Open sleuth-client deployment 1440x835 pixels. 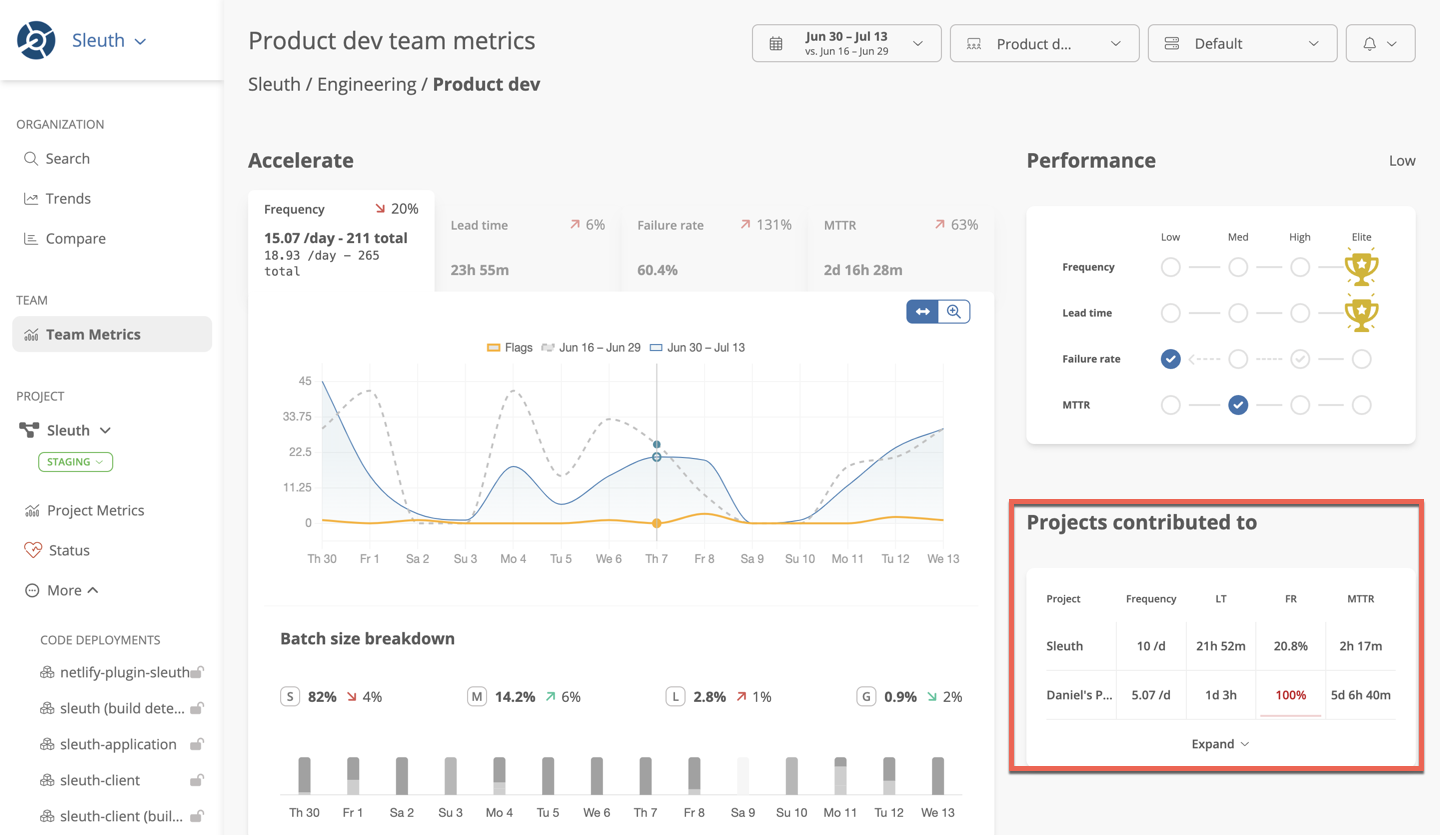(100, 780)
